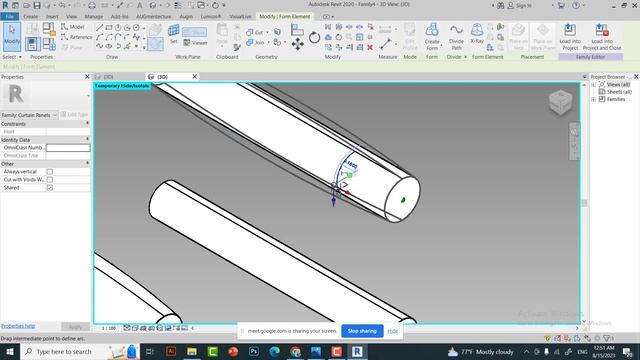Switch to the Insert ribbon tab
Screen dimensions: 640x360
pos(52,16)
